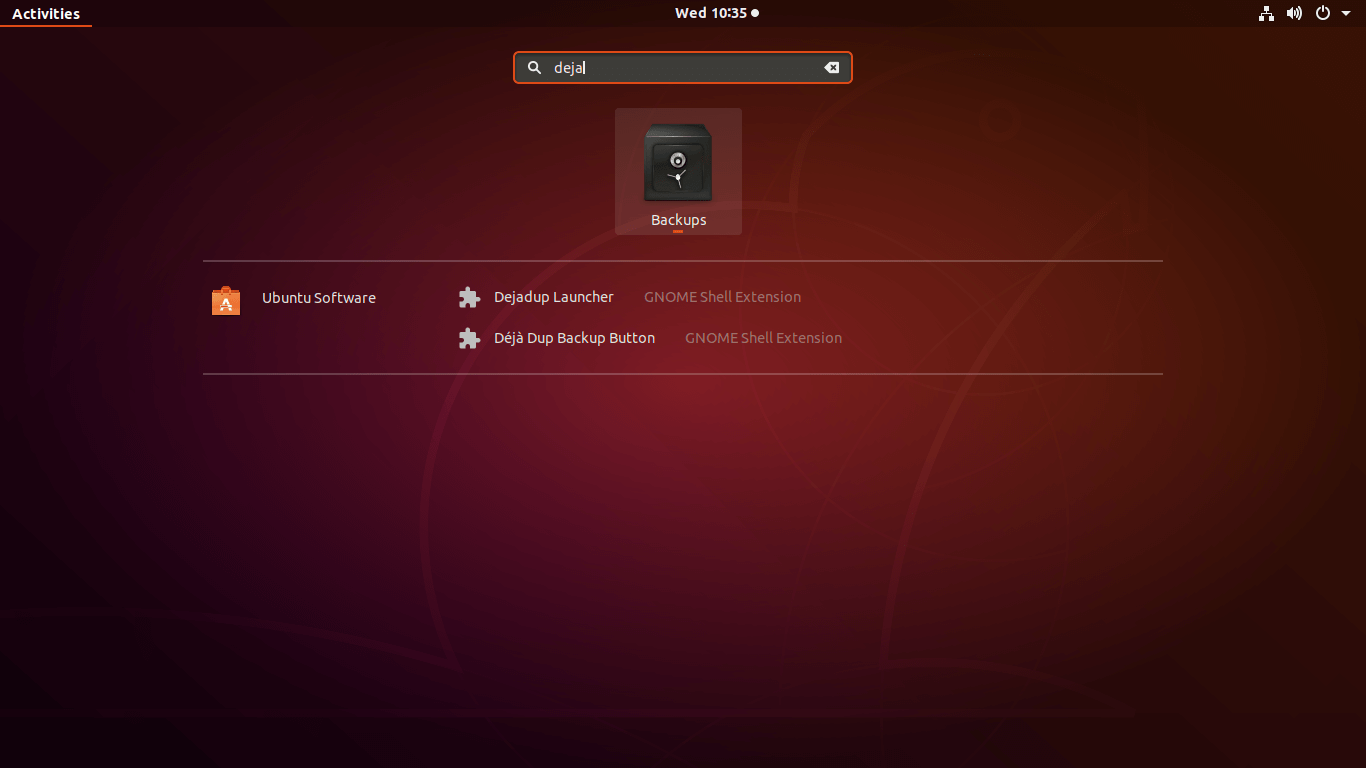Image resolution: width=1366 pixels, height=768 pixels.
Task: Click the power icon in top bar
Action: [1323, 13]
